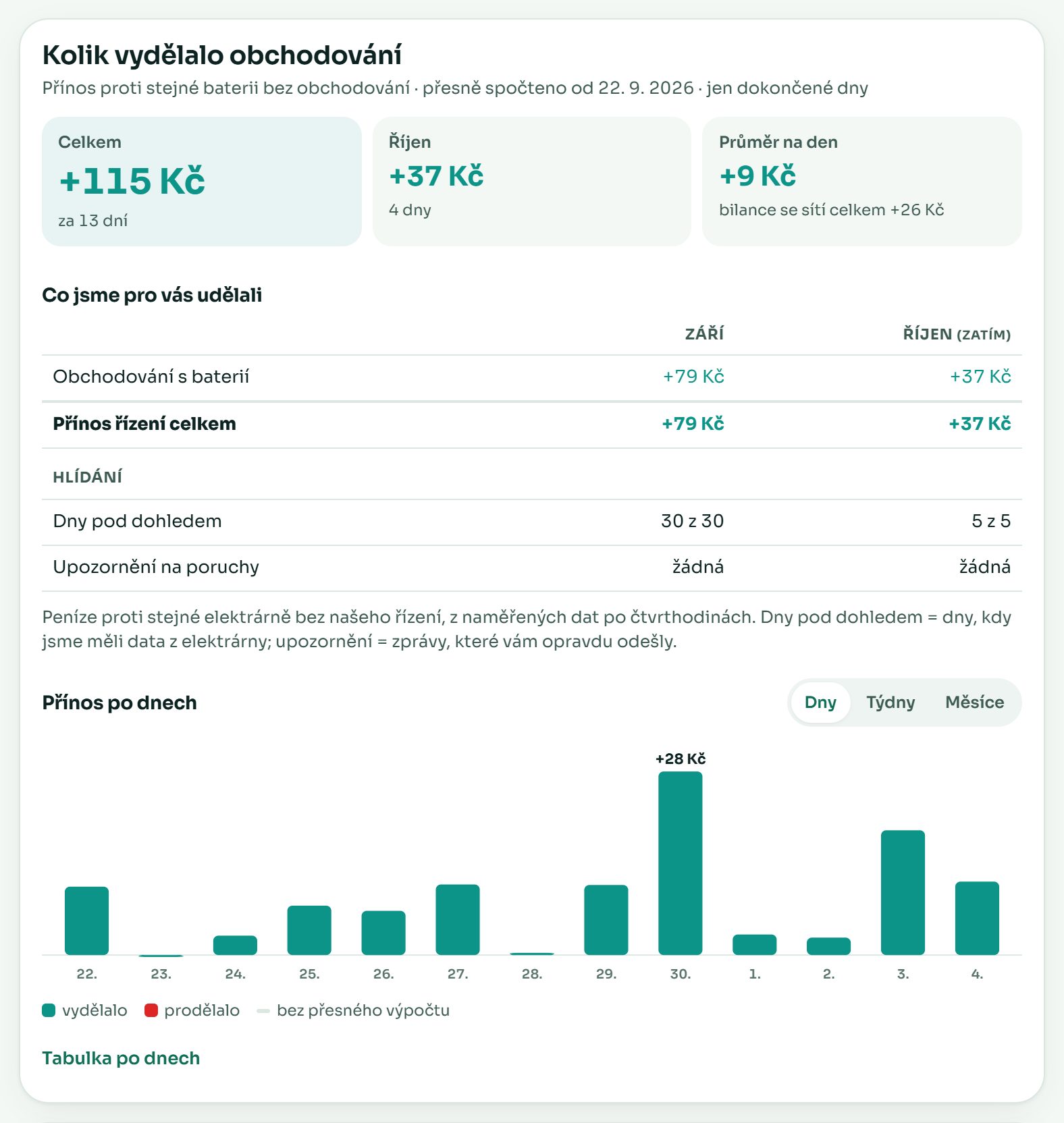Screen dimensions: 1064x1123
Task: Open the Tabulka po dnech link
Action: 121,1058
